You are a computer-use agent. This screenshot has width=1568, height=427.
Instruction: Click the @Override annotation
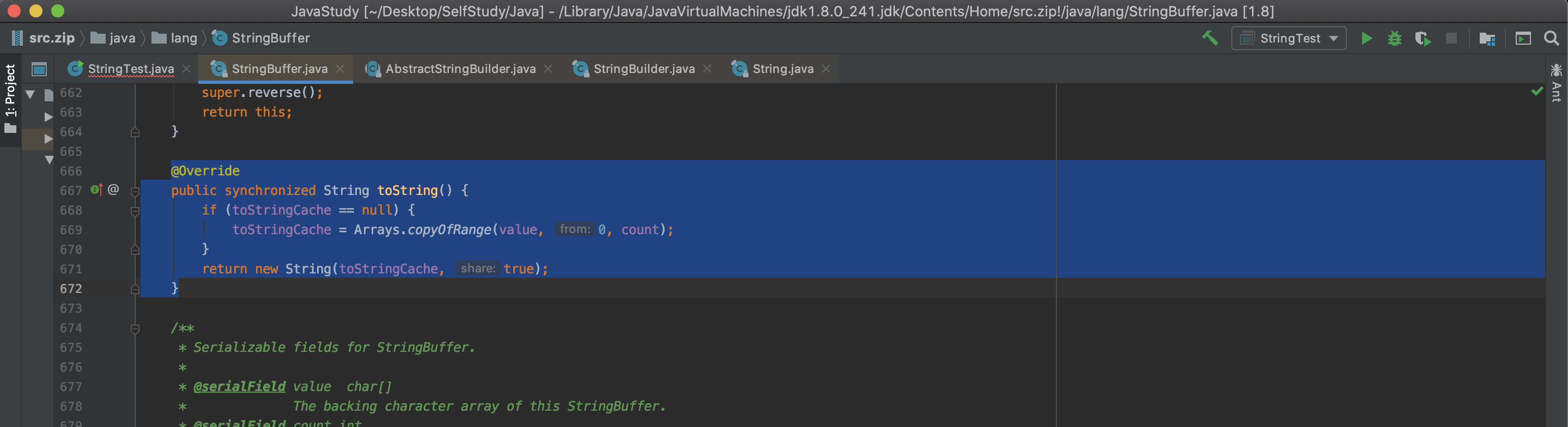click(x=205, y=171)
